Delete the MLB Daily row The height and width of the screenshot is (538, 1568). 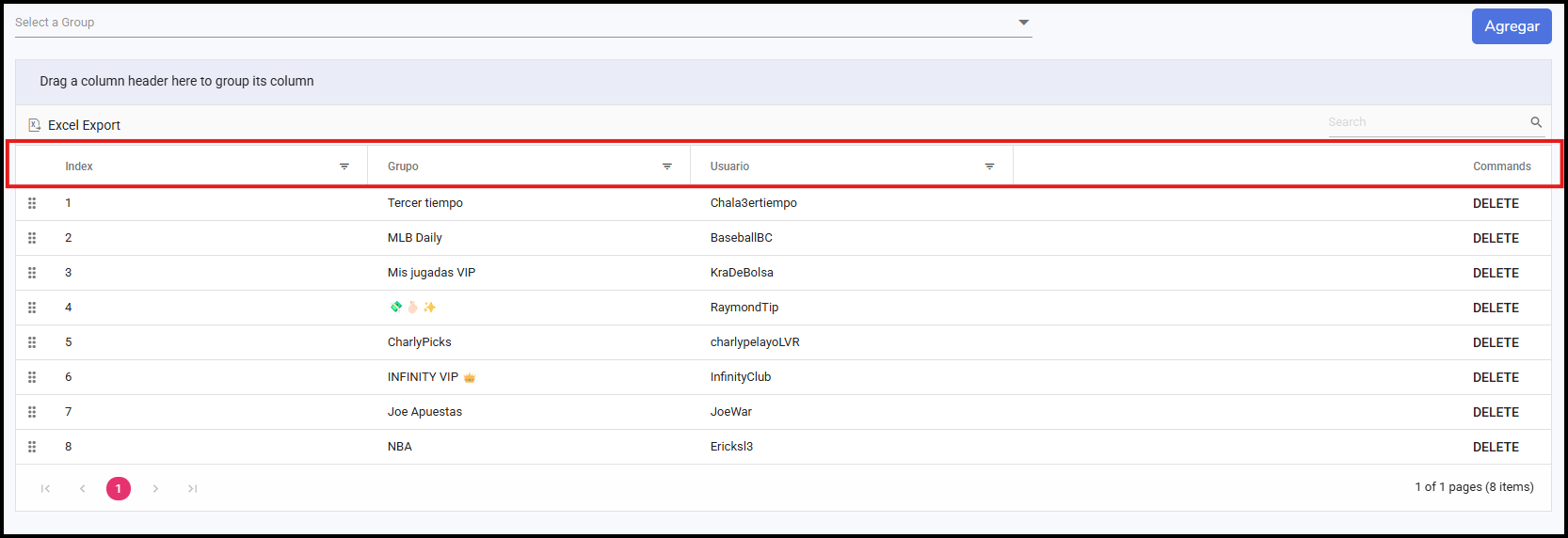coord(1496,238)
